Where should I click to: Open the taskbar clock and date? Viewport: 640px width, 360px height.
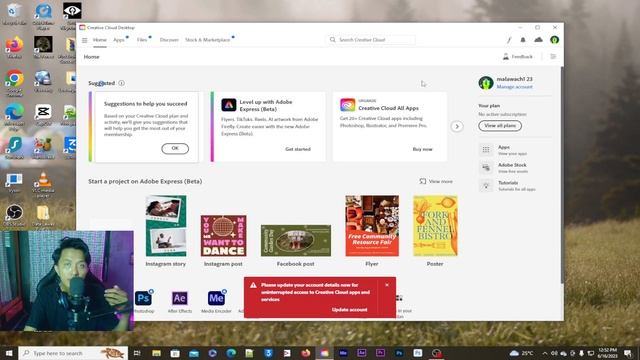(607, 353)
